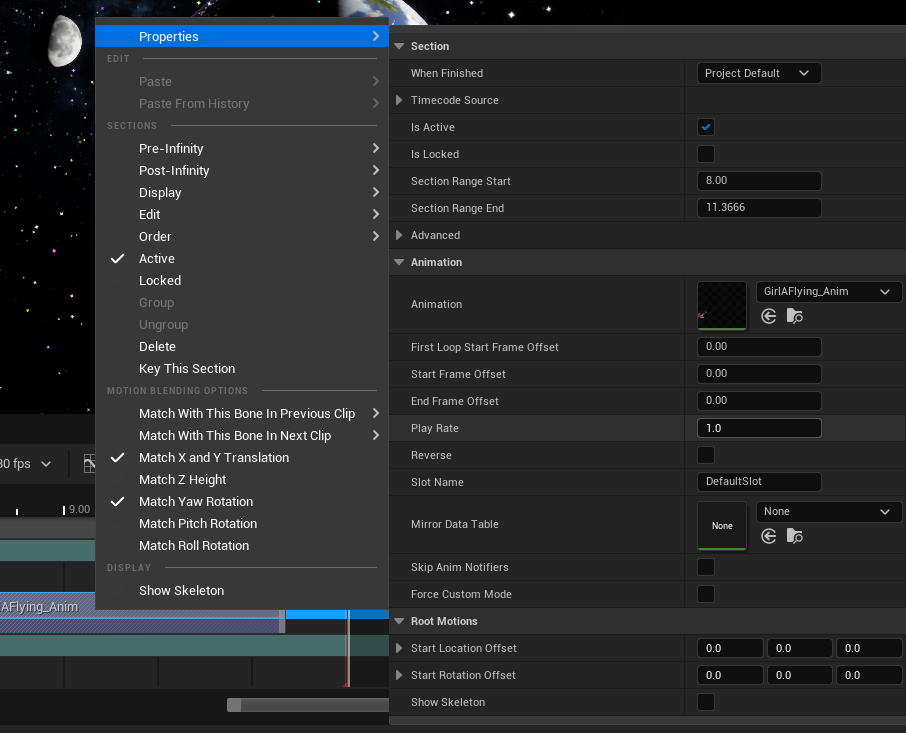Click the curve editor icon beside fps

tap(89, 464)
